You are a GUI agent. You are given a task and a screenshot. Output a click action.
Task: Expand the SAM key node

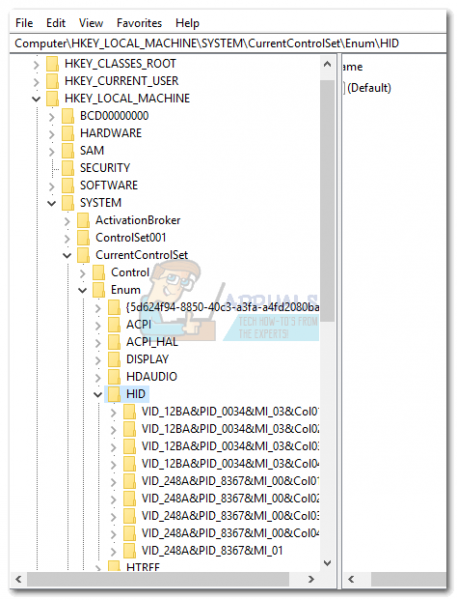point(52,152)
